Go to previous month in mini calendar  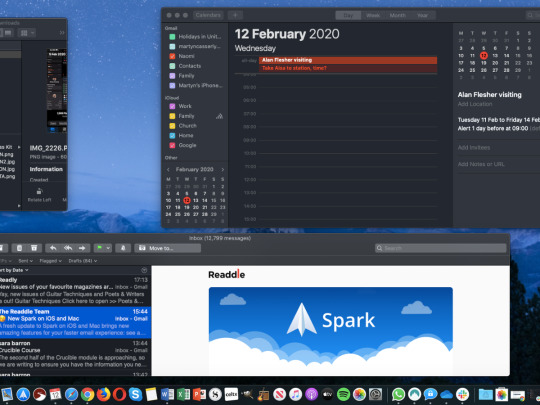(168, 169)
